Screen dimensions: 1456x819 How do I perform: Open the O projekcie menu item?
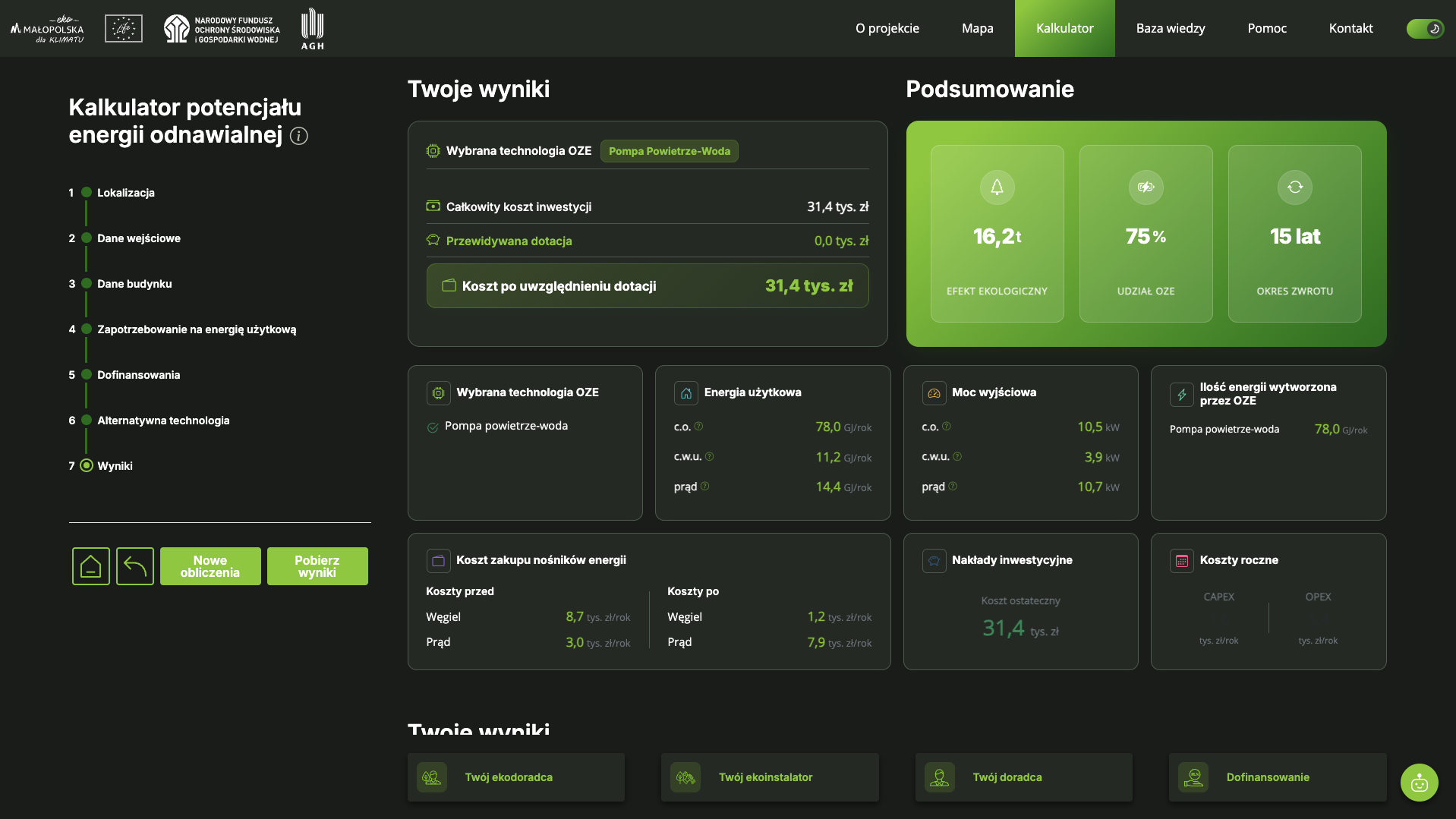coord(887,28)
